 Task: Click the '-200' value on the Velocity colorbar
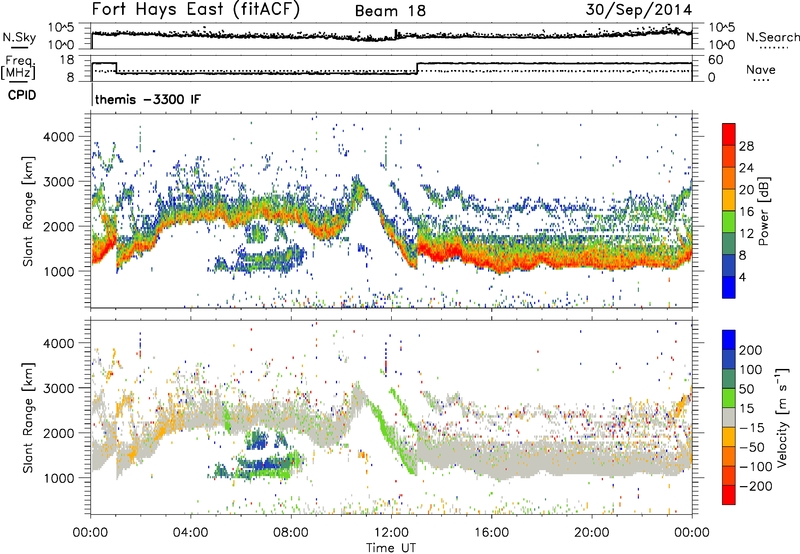(756, 487)
